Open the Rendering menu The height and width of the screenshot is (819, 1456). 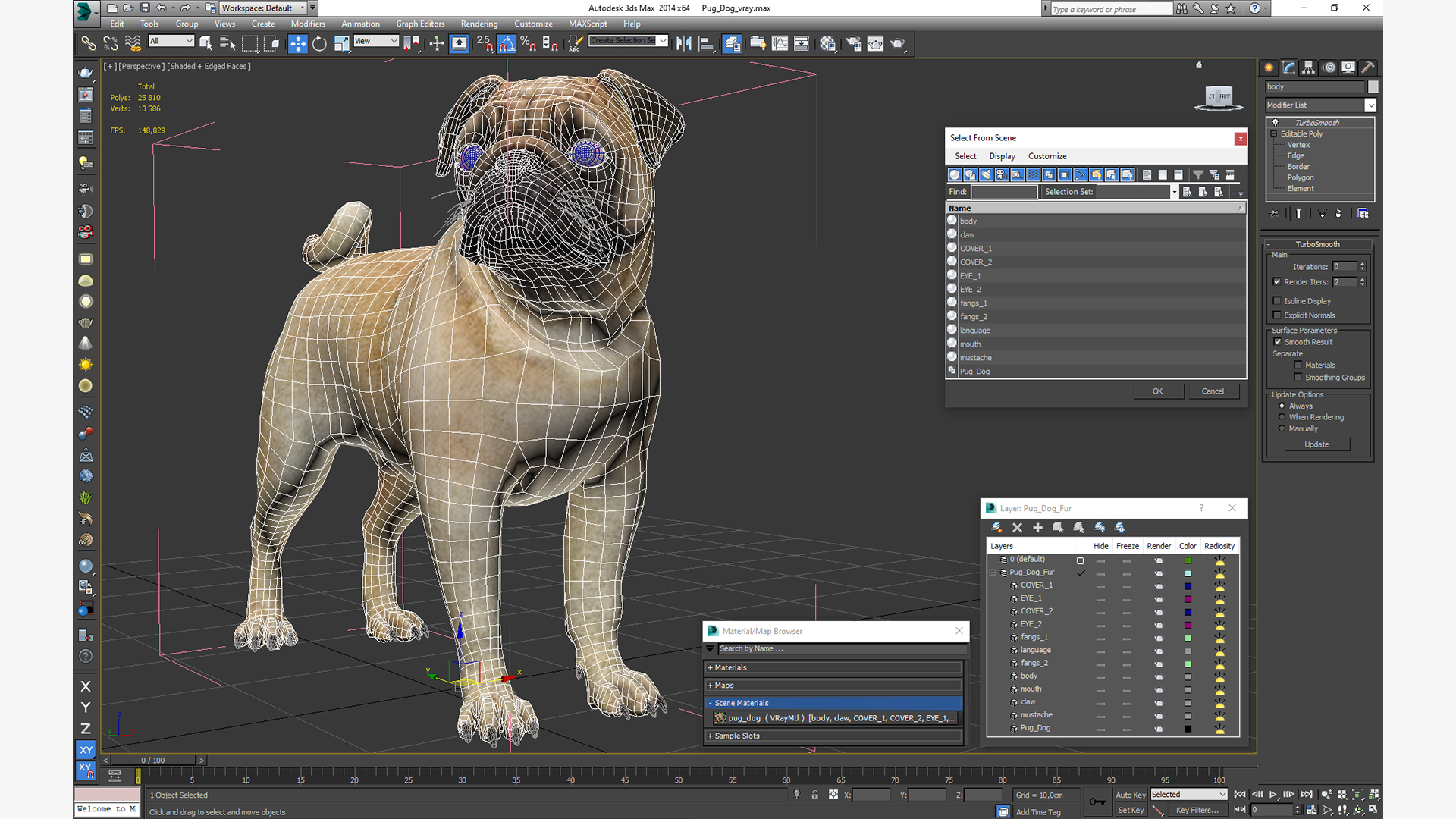[x=479, y=24]
